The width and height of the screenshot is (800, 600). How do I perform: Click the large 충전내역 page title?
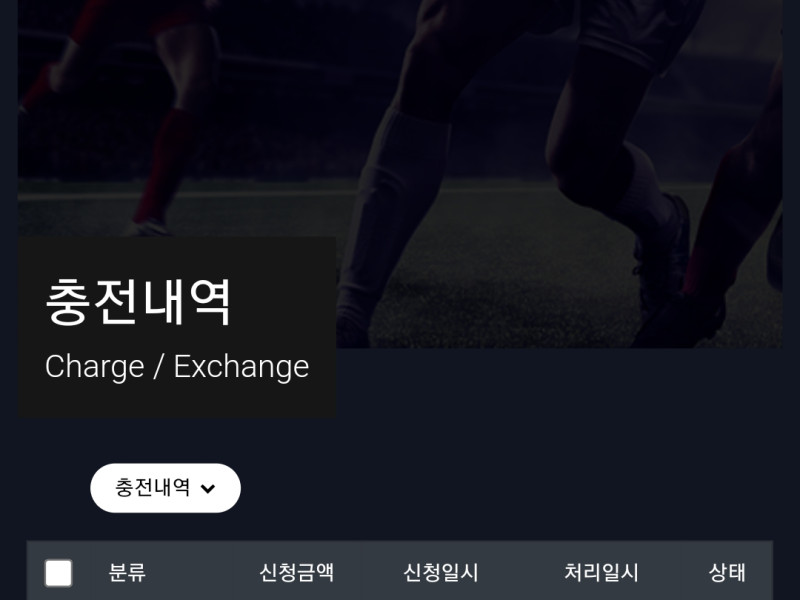click(x=138, y=302)
